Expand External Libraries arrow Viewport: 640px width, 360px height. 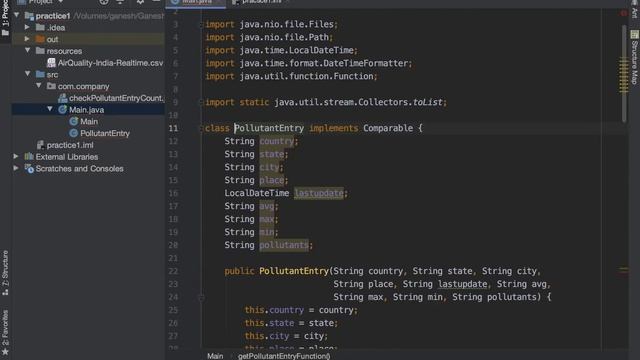pyautogui.click(x=16, y=156)
